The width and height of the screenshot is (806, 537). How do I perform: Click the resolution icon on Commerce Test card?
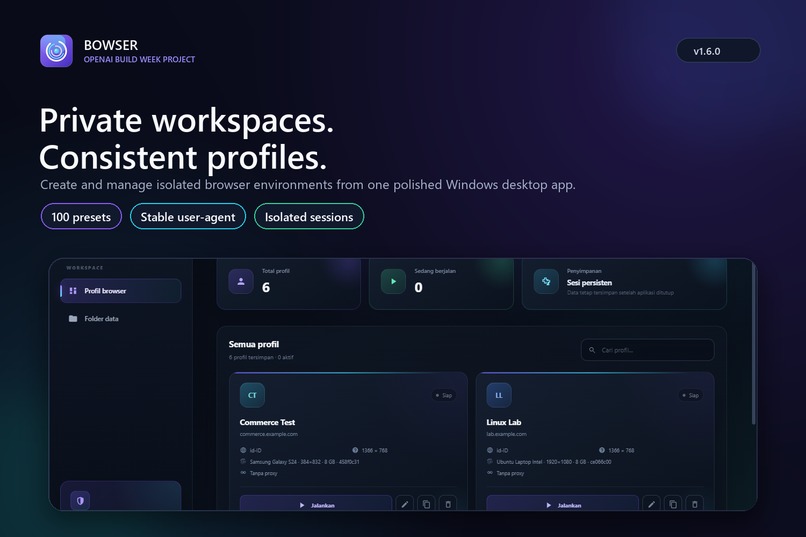tap(355, 450)
